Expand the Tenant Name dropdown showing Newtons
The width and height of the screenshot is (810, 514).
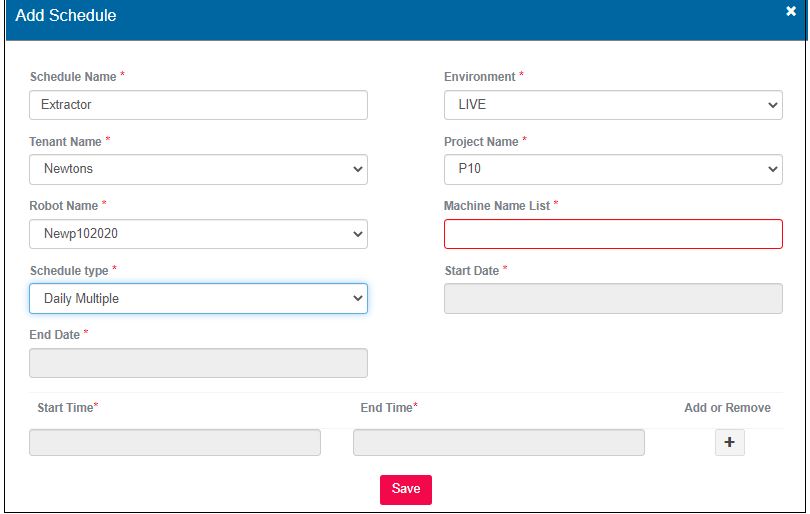(x=198, y=170)
